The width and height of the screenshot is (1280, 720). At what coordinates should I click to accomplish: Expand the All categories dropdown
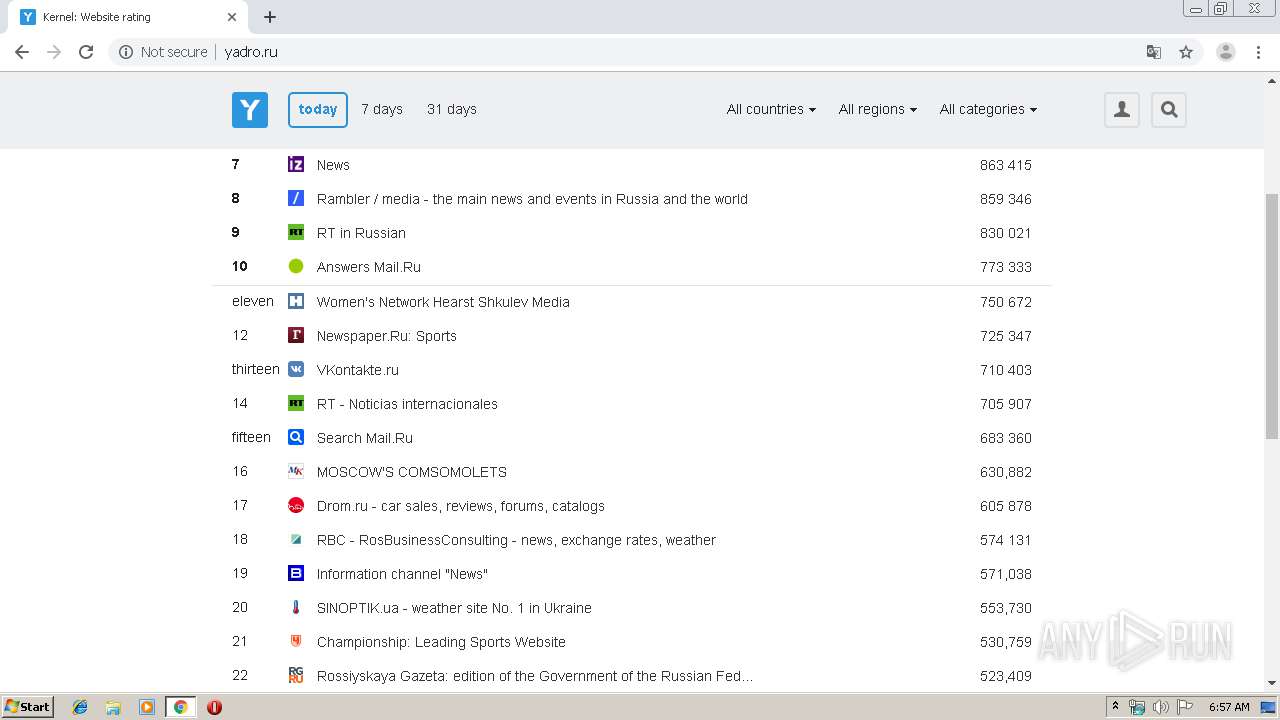(988, 109)
